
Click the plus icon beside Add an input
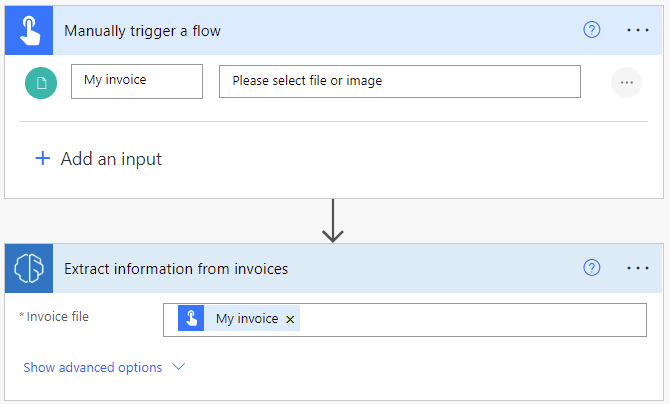click(43, 158)
